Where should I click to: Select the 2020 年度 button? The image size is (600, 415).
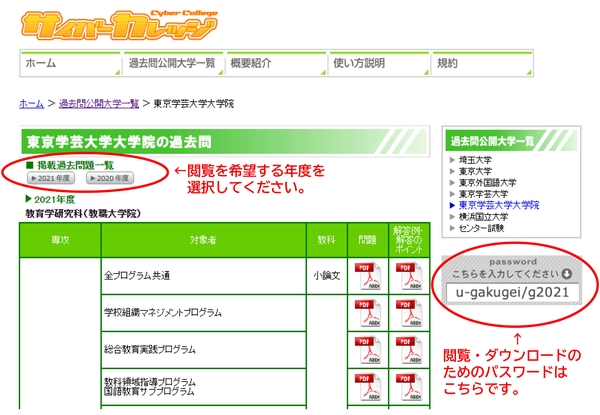[x=110, y=178]
